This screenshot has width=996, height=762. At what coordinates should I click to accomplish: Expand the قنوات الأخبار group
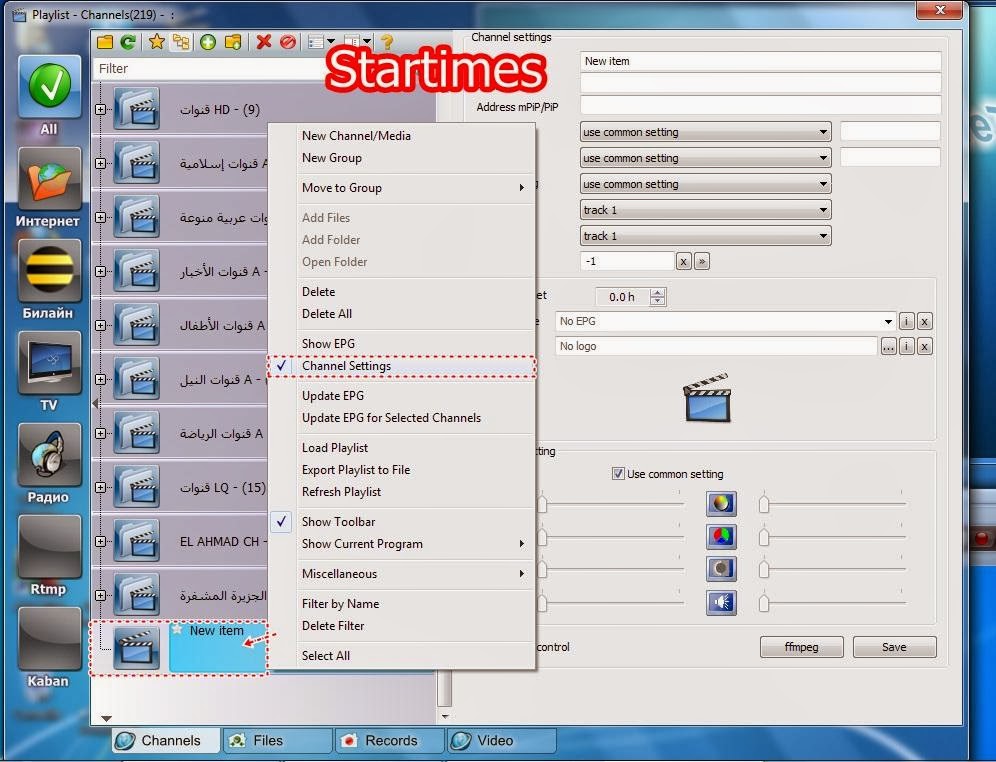[100, 271]
